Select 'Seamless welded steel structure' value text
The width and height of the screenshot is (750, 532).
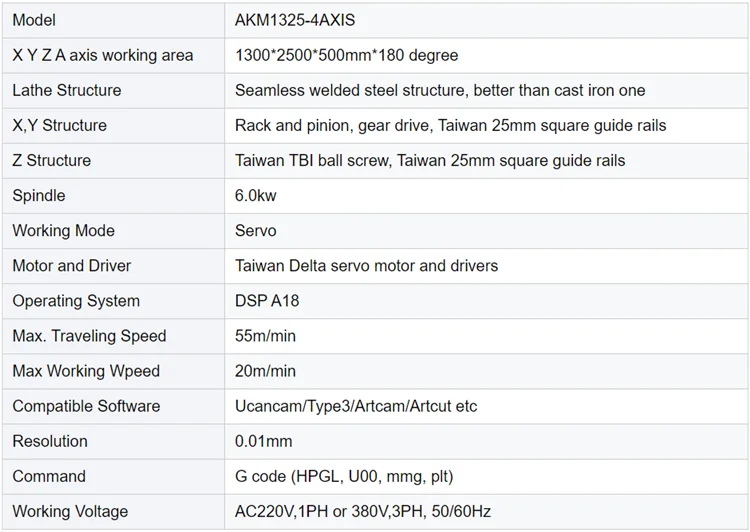click(350, 90)
